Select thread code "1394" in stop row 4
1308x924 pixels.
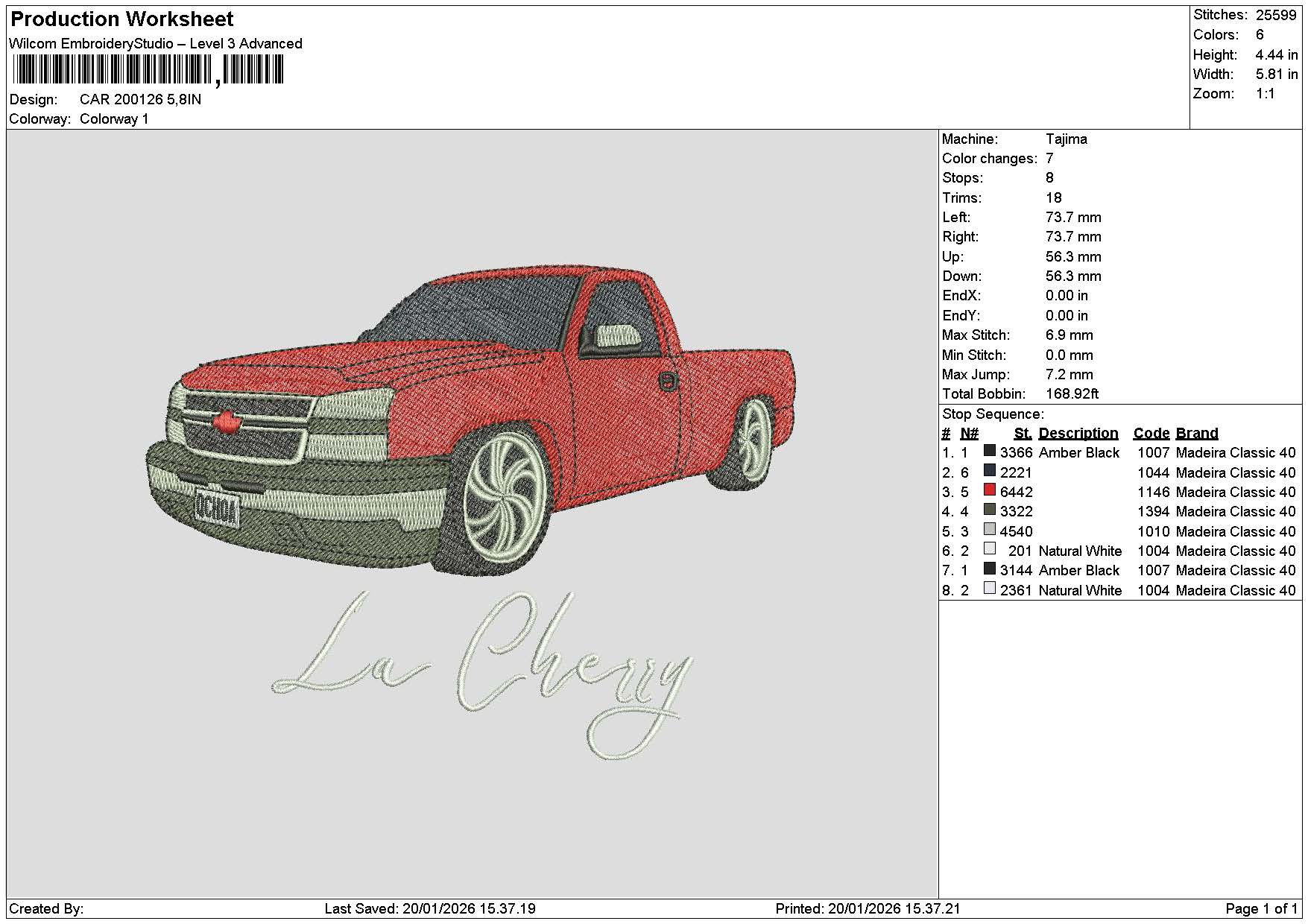coord(1154,512)
